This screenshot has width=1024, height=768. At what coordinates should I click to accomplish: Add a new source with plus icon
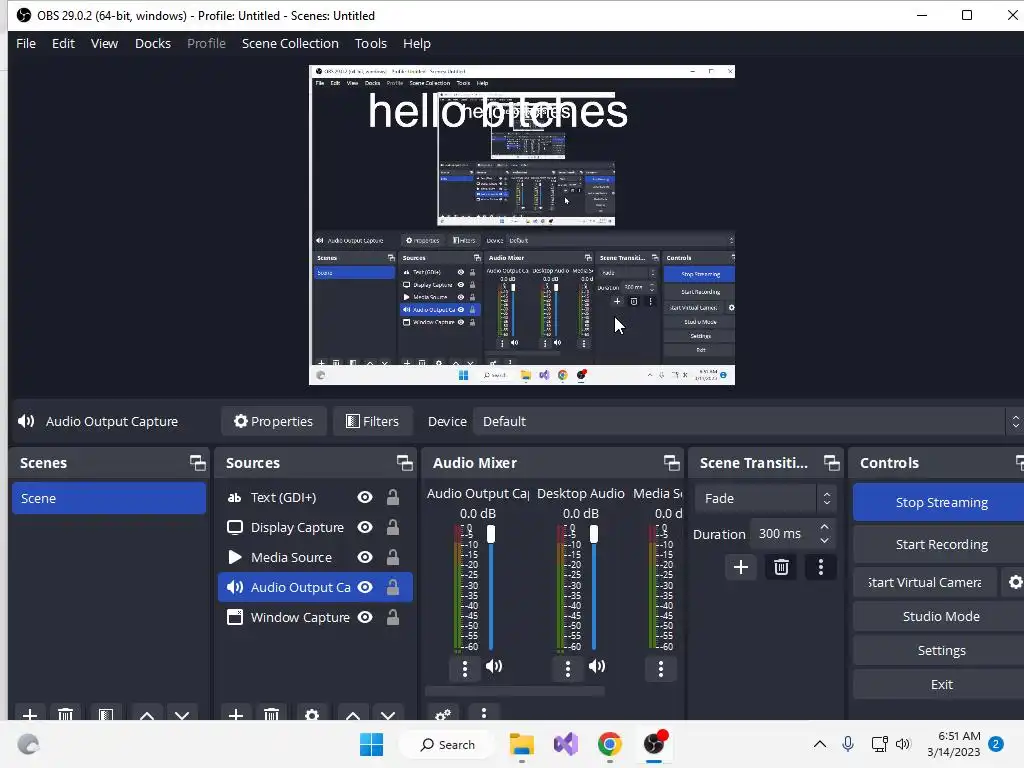click(236, 714)
